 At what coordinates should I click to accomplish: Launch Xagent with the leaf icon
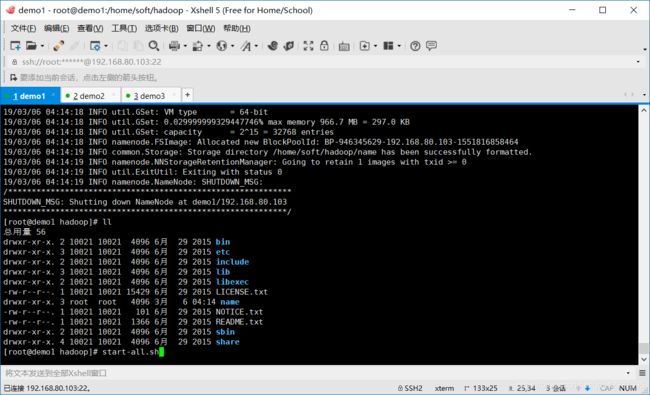click(x=289, y=46)
